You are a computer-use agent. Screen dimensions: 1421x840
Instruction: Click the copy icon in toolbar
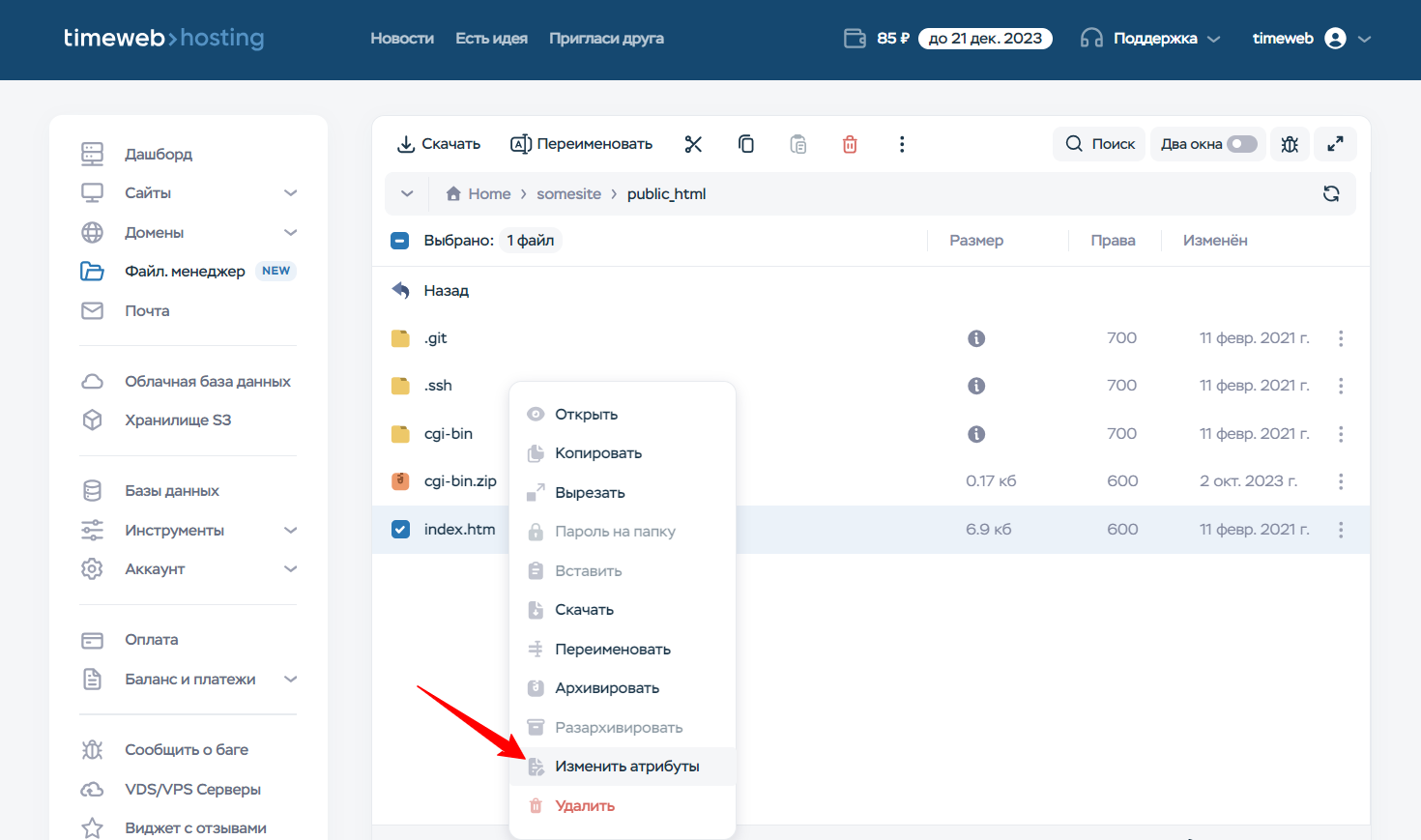(x=746, y=144)
